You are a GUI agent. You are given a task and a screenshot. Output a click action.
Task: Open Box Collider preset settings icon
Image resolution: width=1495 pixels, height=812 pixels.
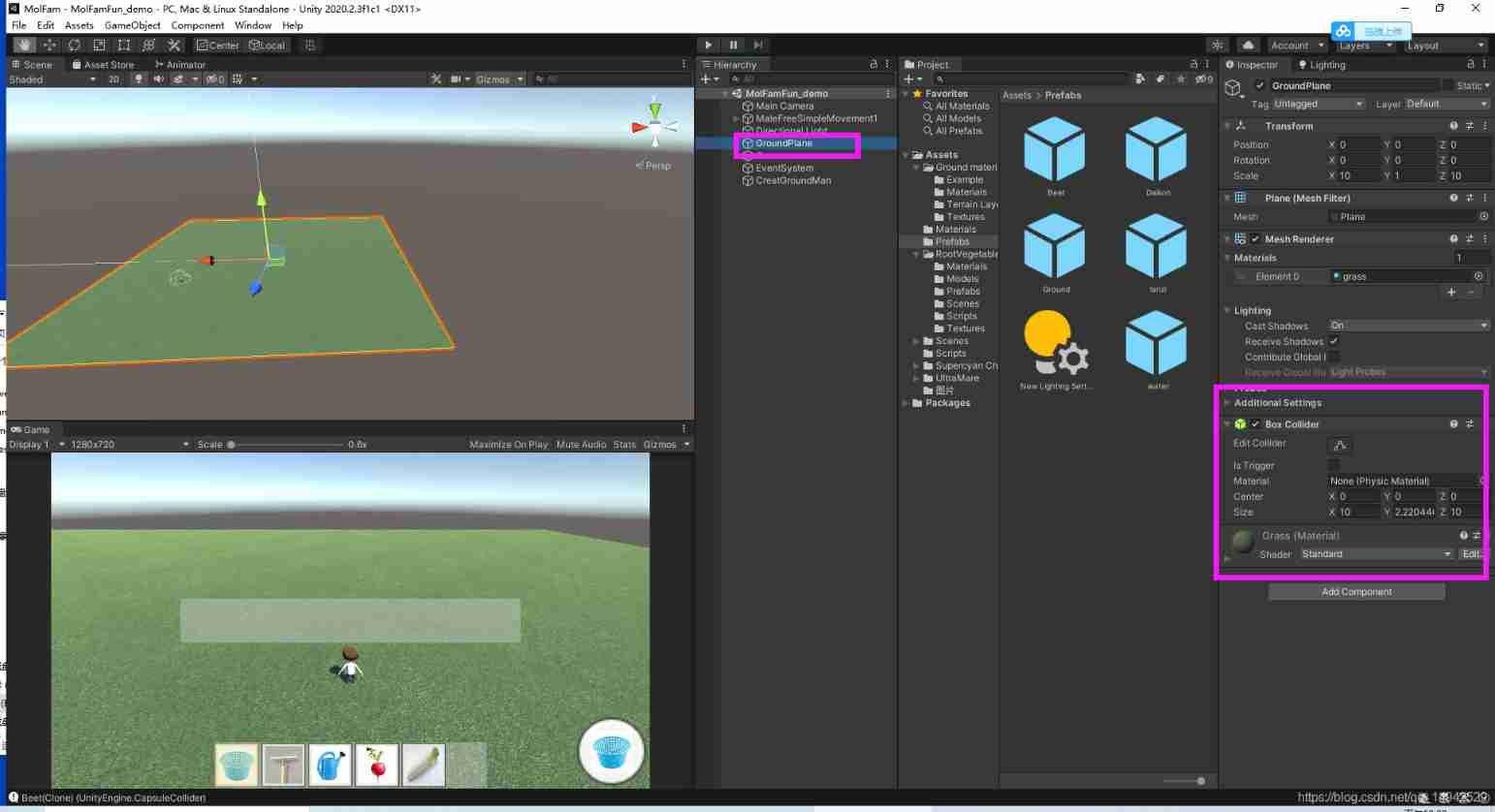[x=1470, y=424]
